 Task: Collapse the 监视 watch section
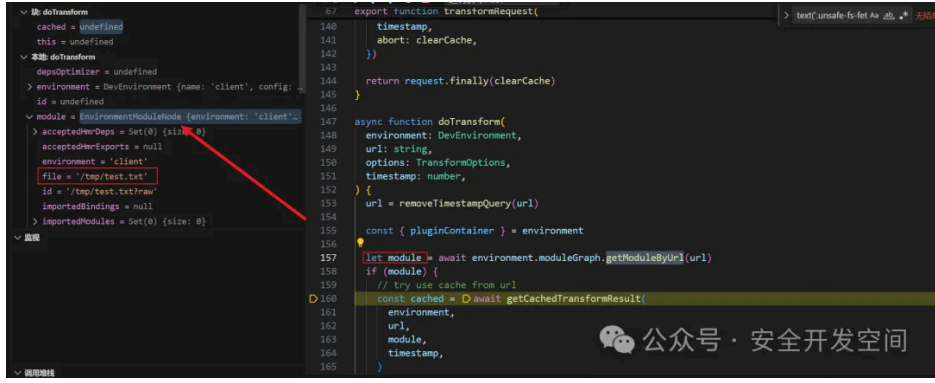pos(17,237)
